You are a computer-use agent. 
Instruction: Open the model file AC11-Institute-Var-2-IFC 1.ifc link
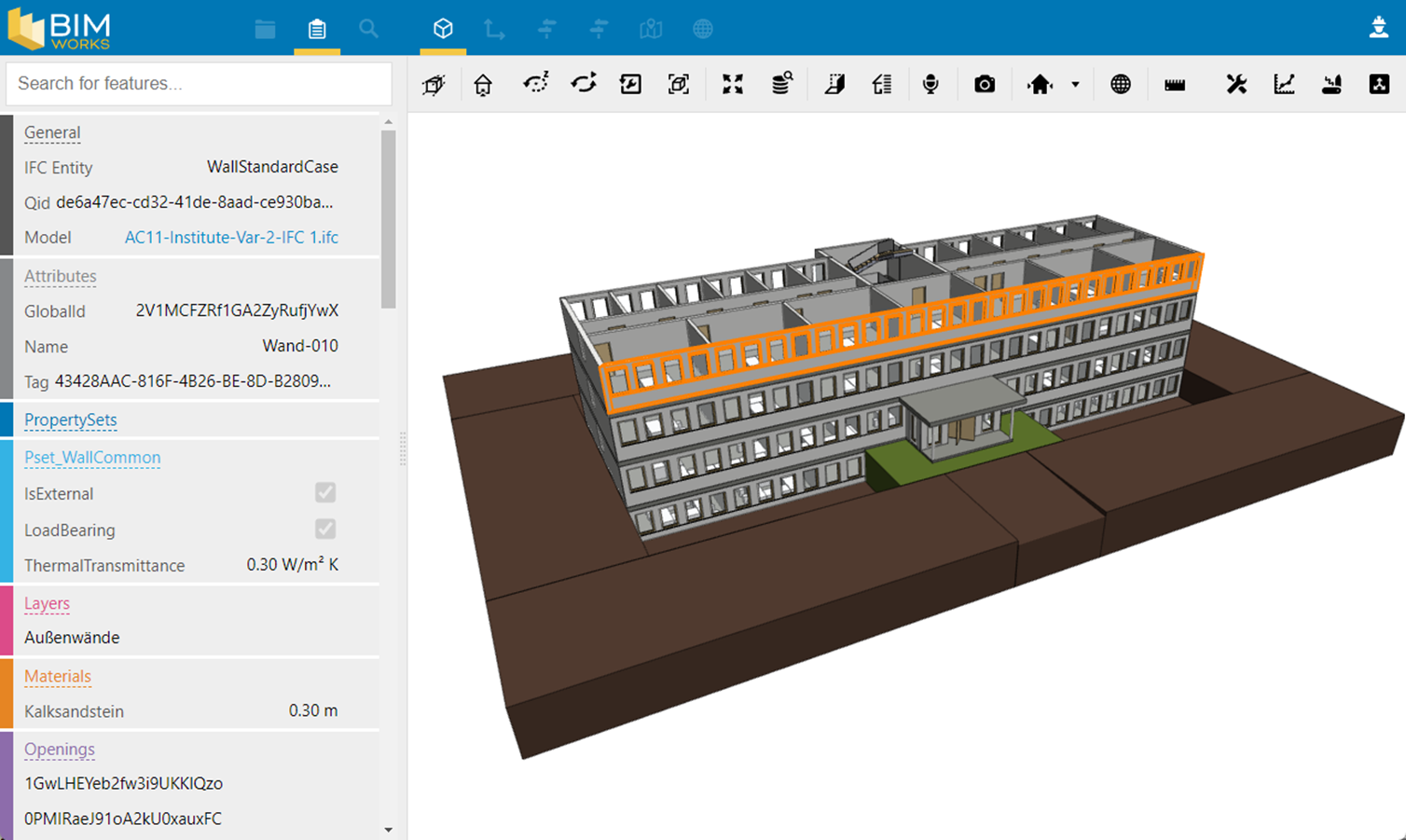click(x=231, y=237)
